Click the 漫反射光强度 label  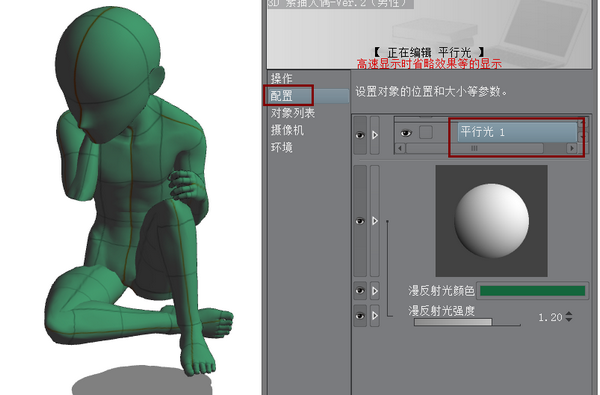441,311
